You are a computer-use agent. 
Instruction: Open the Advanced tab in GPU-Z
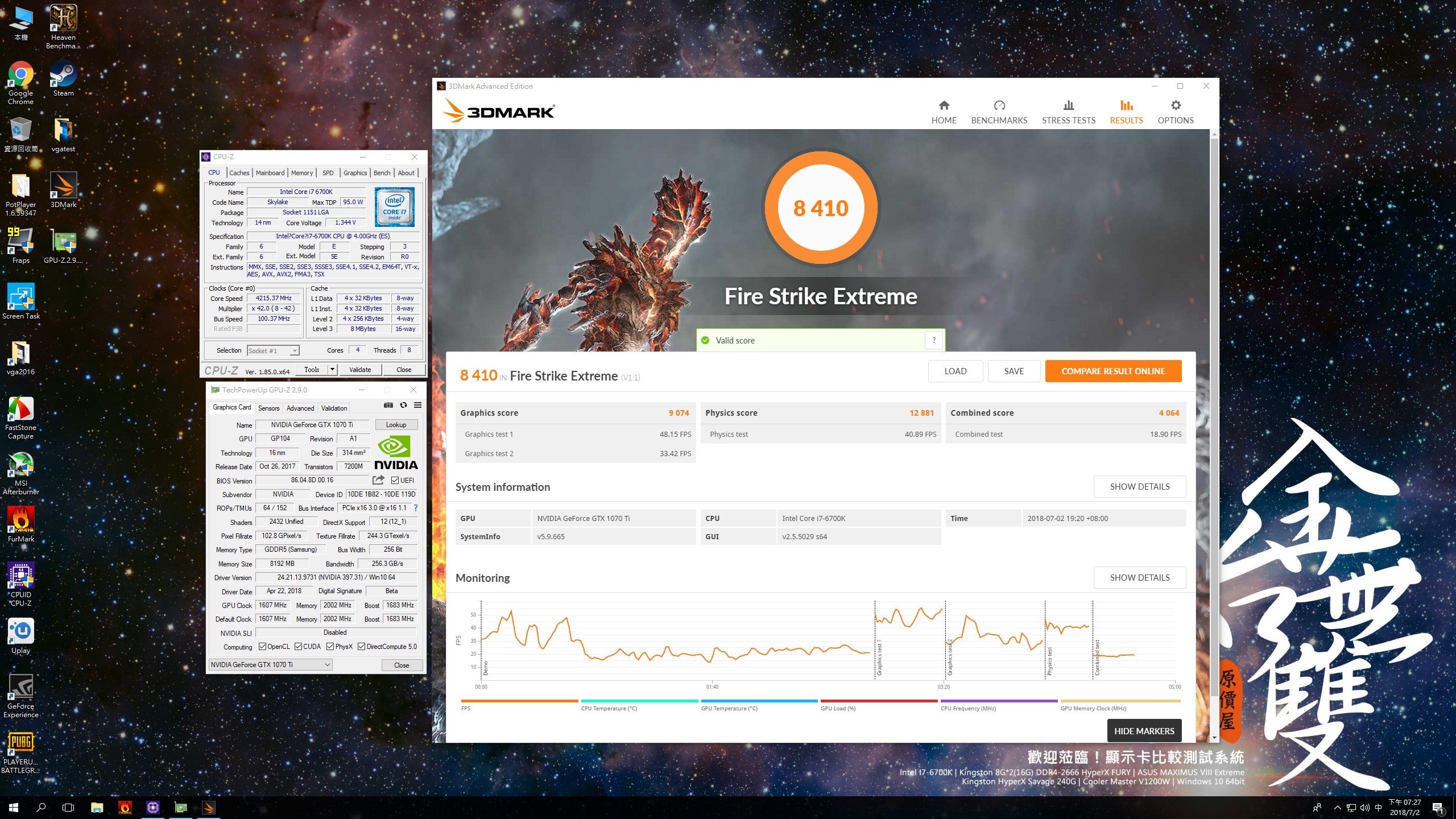tap(300, 408)
